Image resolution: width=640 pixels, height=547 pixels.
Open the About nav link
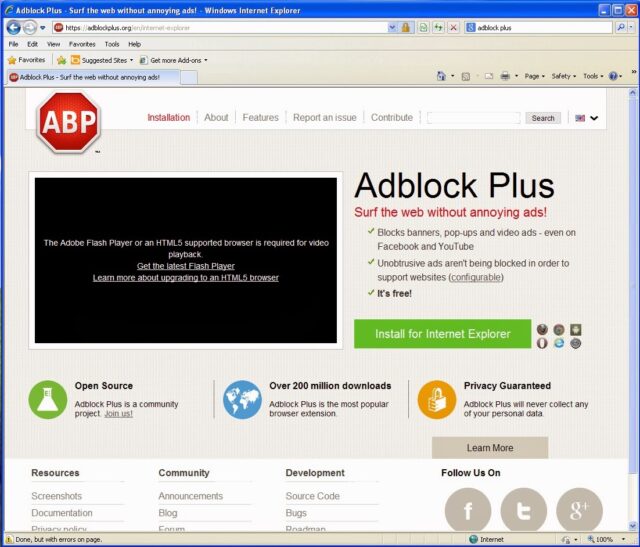[216, 118]
